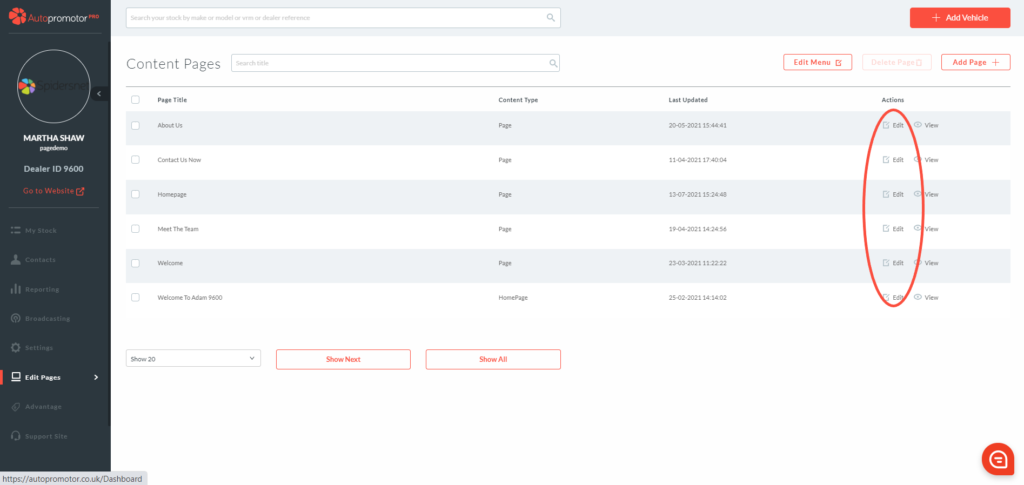This screenshot has width=1024, height=485.
Task: Click the edit icon for Meet The Team
Action: tap(886, 229)
